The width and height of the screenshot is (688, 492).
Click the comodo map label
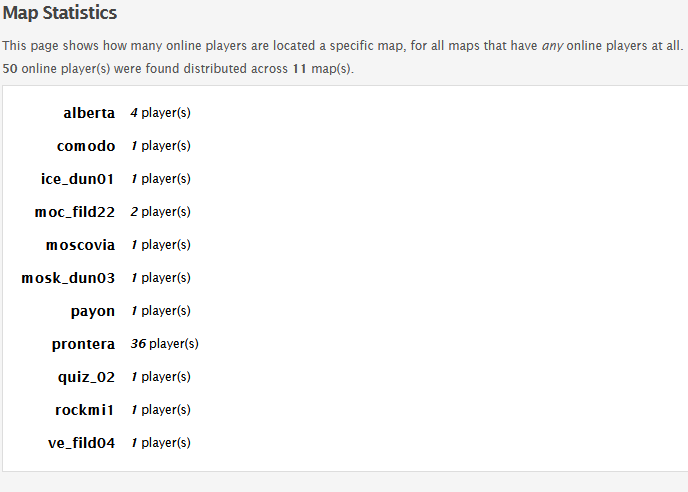(86, 146)
